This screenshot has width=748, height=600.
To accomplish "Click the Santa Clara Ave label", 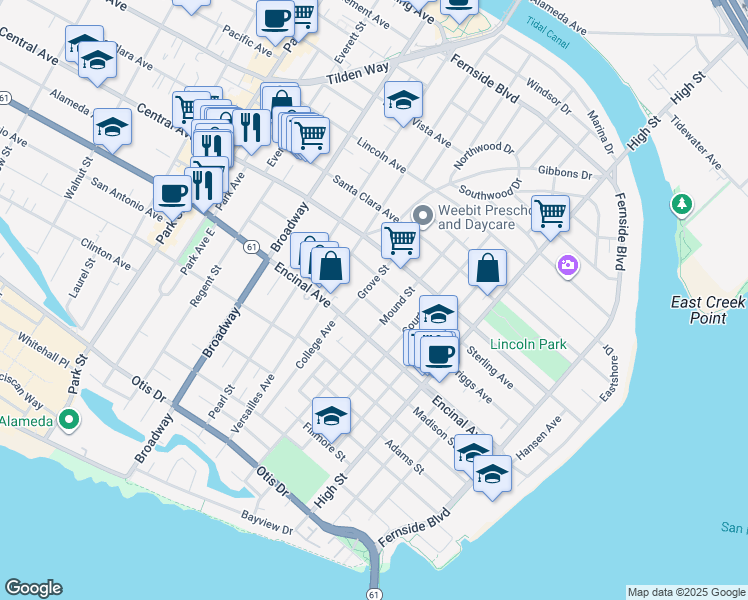I will 366,199.
